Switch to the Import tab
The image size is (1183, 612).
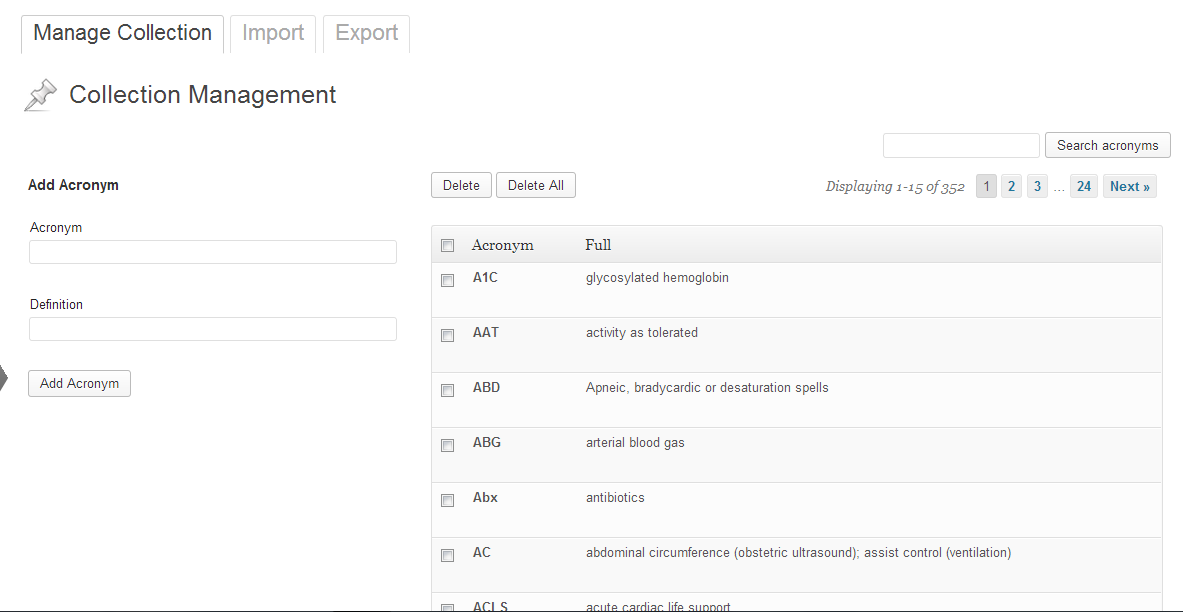[273, 34]
